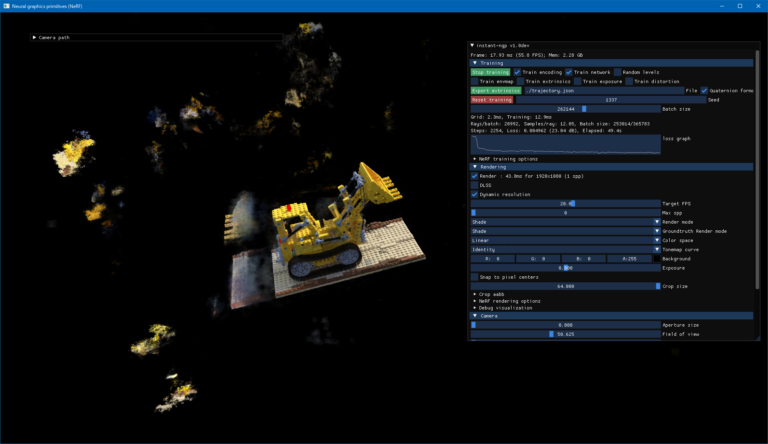Open the Tonemap curve dropdown
This screenshot has height=444, width=768.
click(565, 249)
